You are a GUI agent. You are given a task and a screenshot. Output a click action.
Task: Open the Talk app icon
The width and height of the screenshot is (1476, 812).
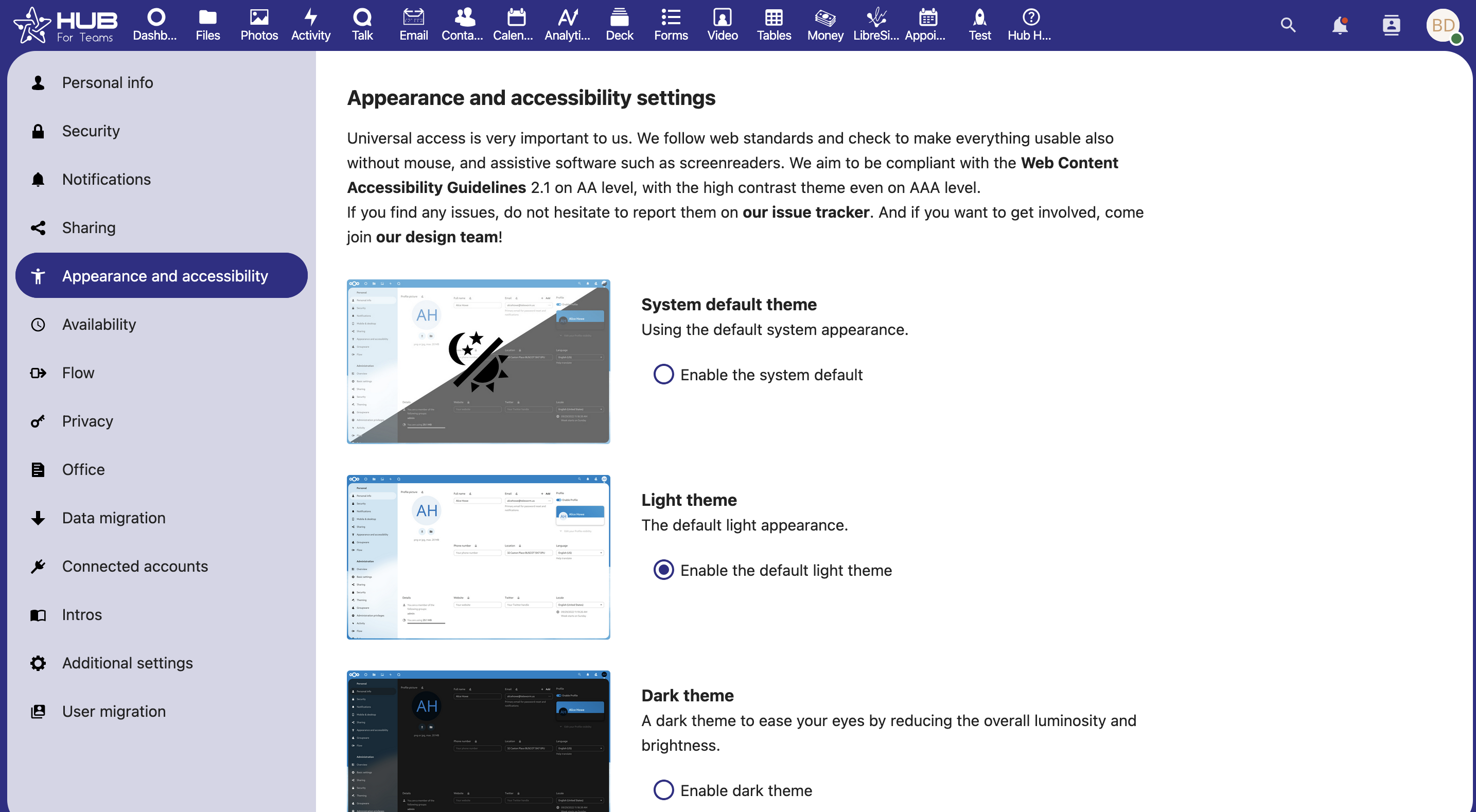[x=362, y=25]
